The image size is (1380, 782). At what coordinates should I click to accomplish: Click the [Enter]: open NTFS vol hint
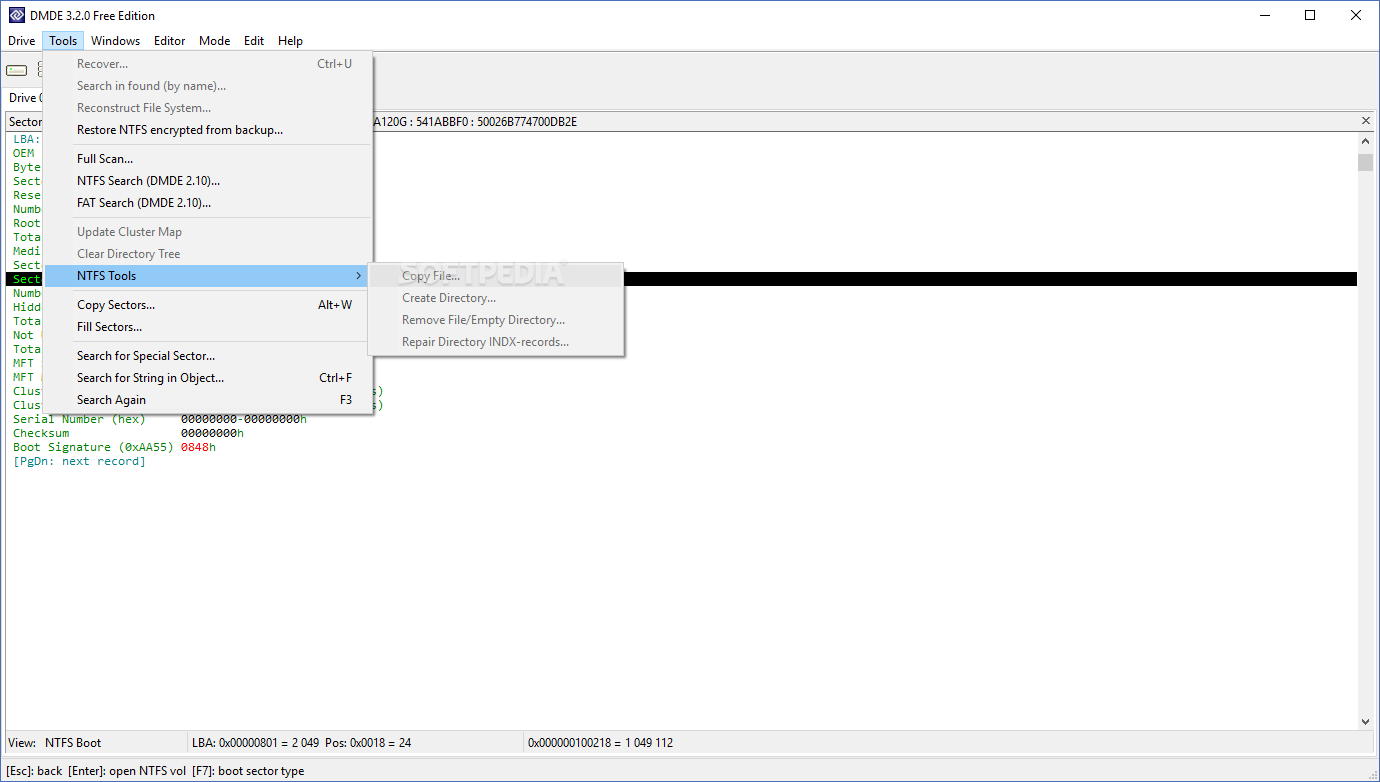[127, 771]
